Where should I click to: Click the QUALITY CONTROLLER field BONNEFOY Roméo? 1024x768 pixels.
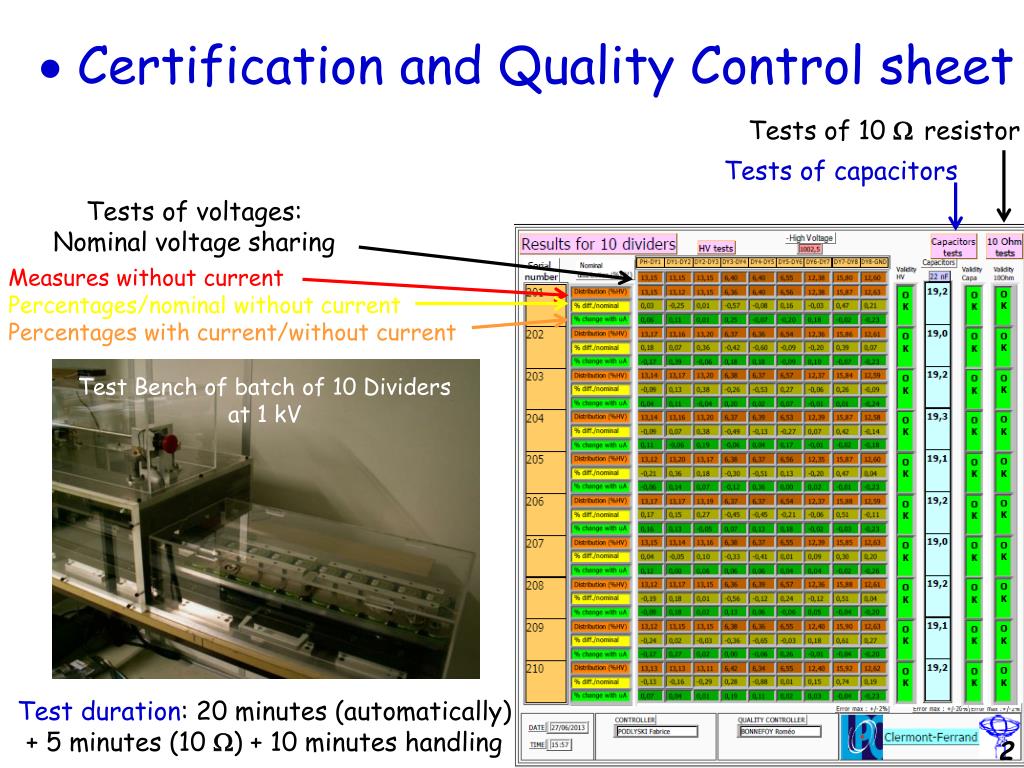point(780,731)
